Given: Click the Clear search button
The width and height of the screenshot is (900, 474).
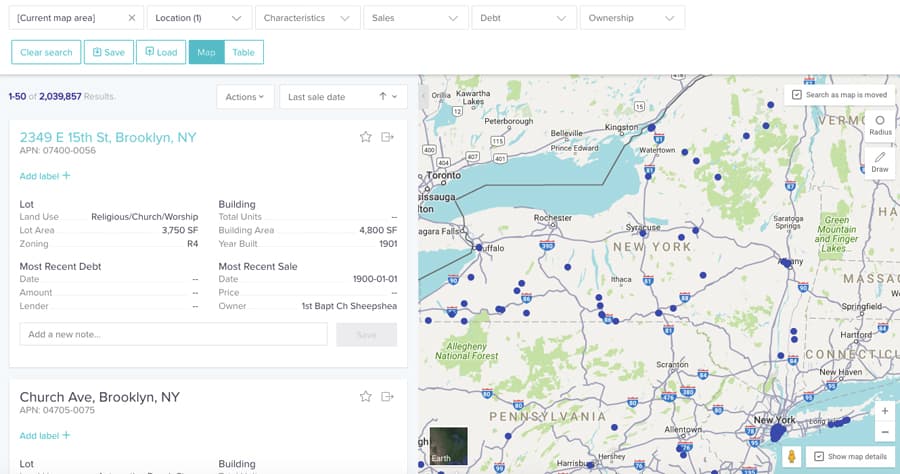Looking at the screenshot, I should coord(46,52).
